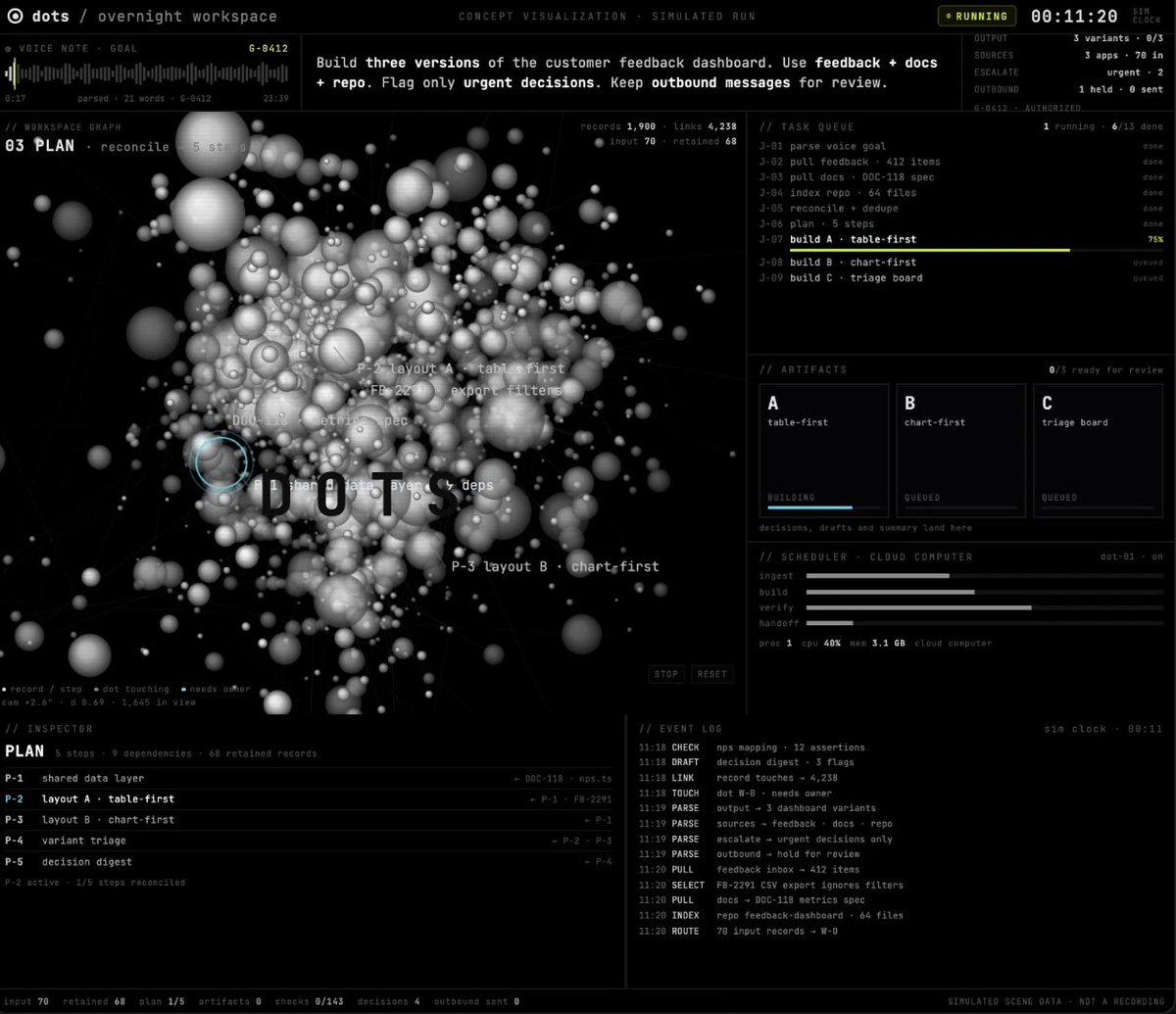Viewport: 1176px width, 1014px height.
Task: Select inspector row P-5 decision digest
Action: click(x=309, y=862)
